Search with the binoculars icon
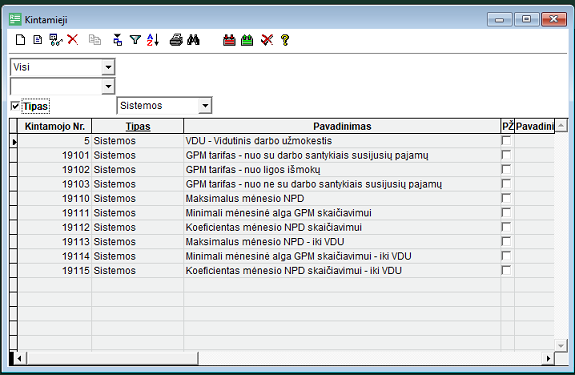 [x=193, y=40]
